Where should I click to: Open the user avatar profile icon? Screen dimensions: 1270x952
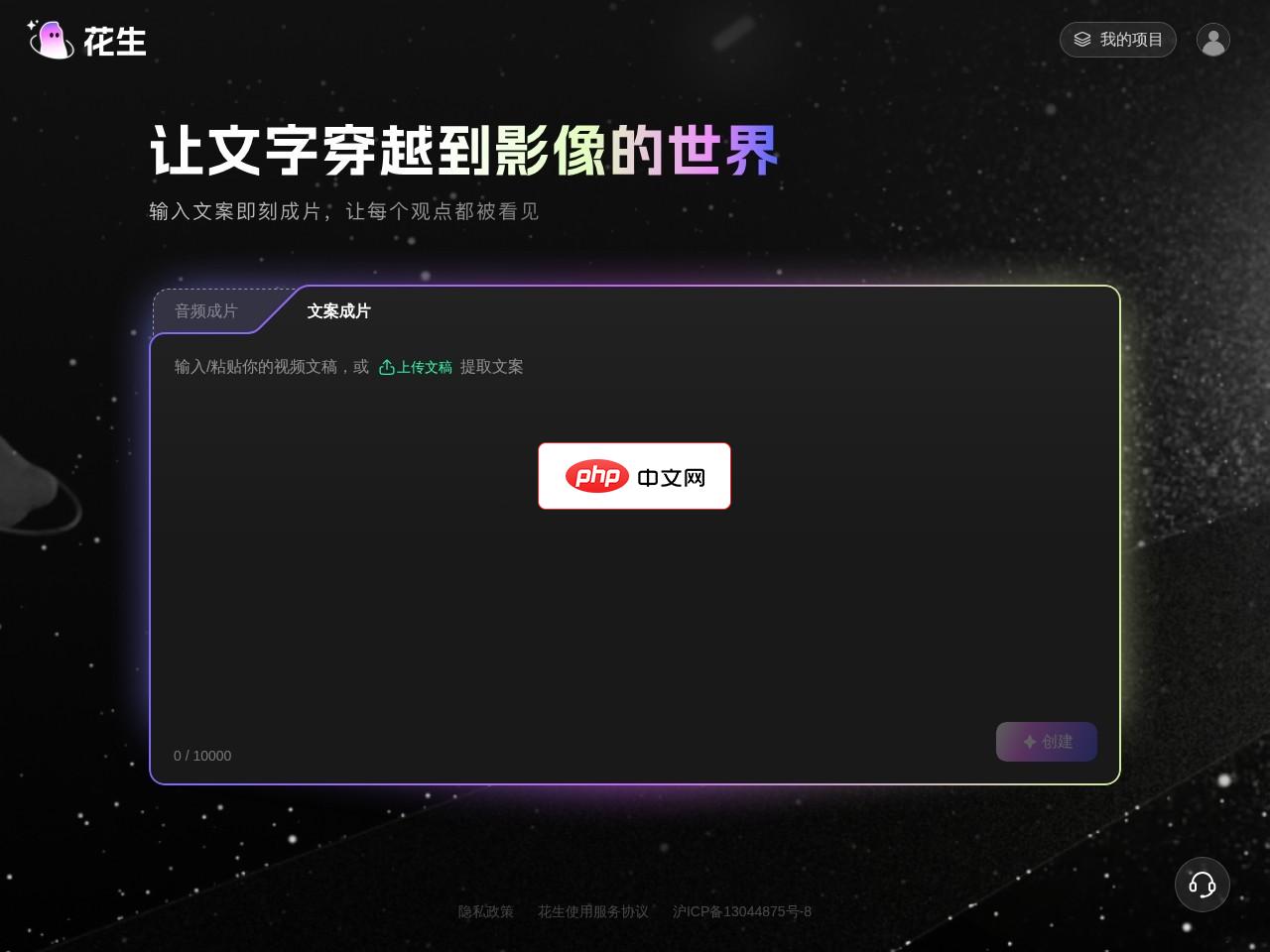pyautogui.click(x=1213, y=40)
